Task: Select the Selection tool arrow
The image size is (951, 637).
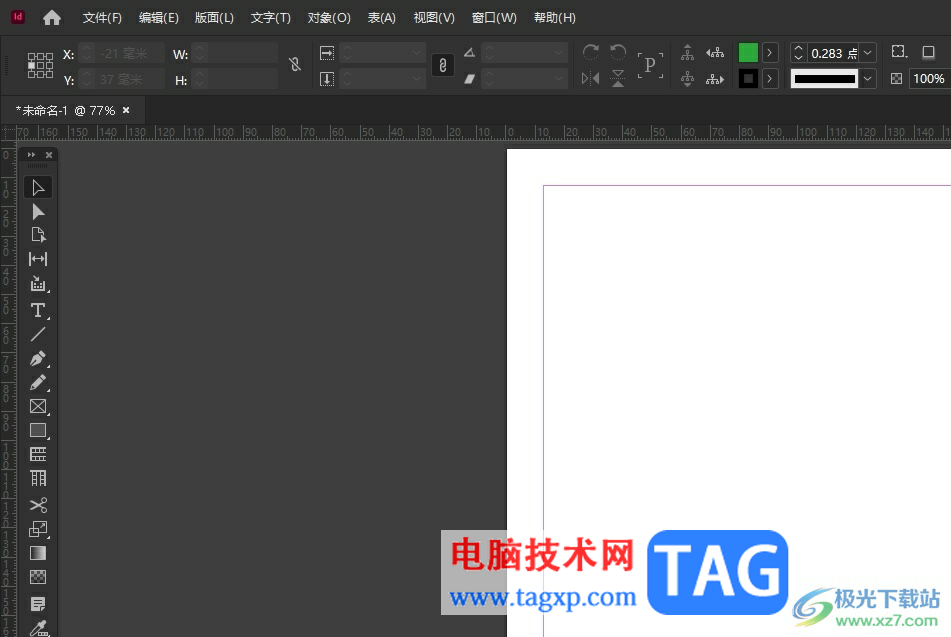Action: pos(38,187)
